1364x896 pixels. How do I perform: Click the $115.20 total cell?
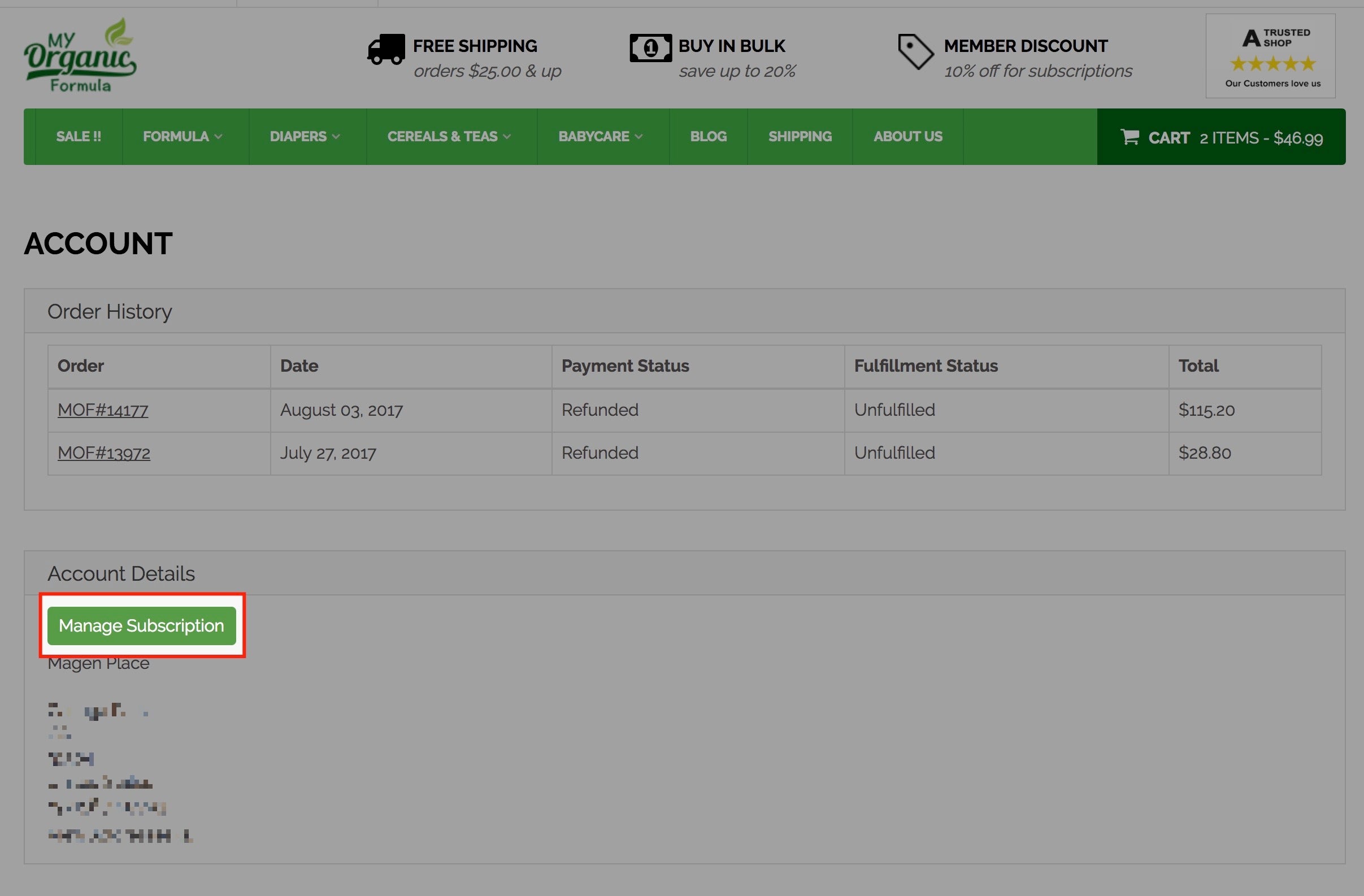pyautogui.click(x=1245, y=410)
